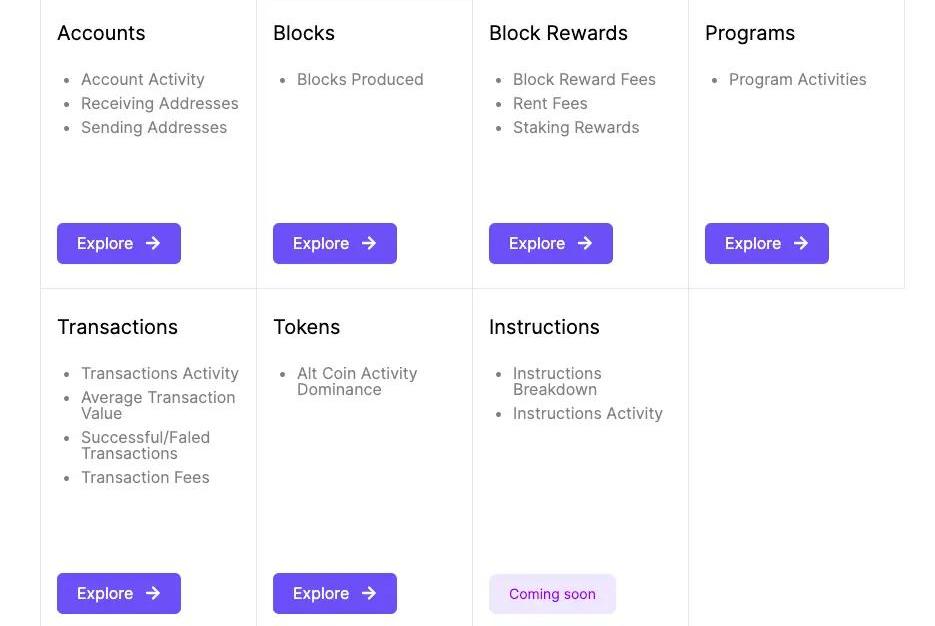Viewport: 935px width, 626px height.
Task: Open Instructions Breakdown item
Action: coord(557,382)
